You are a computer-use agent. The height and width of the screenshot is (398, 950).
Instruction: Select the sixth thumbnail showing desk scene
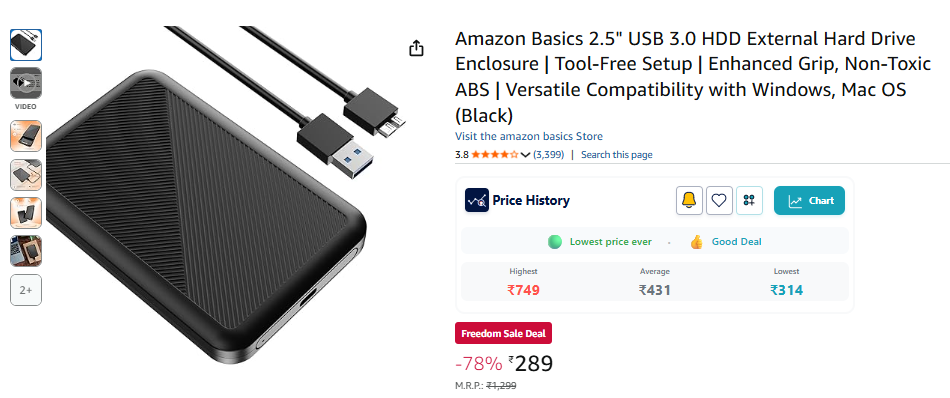25,251
